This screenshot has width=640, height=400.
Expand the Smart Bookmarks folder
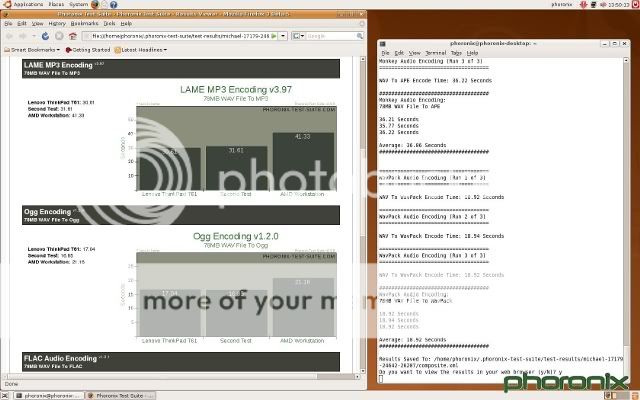tap(32, 50)
